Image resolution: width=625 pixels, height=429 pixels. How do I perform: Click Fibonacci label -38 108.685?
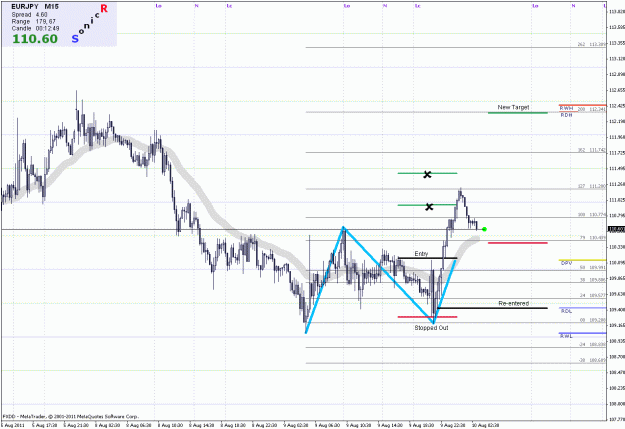click(x=592, y=360)
